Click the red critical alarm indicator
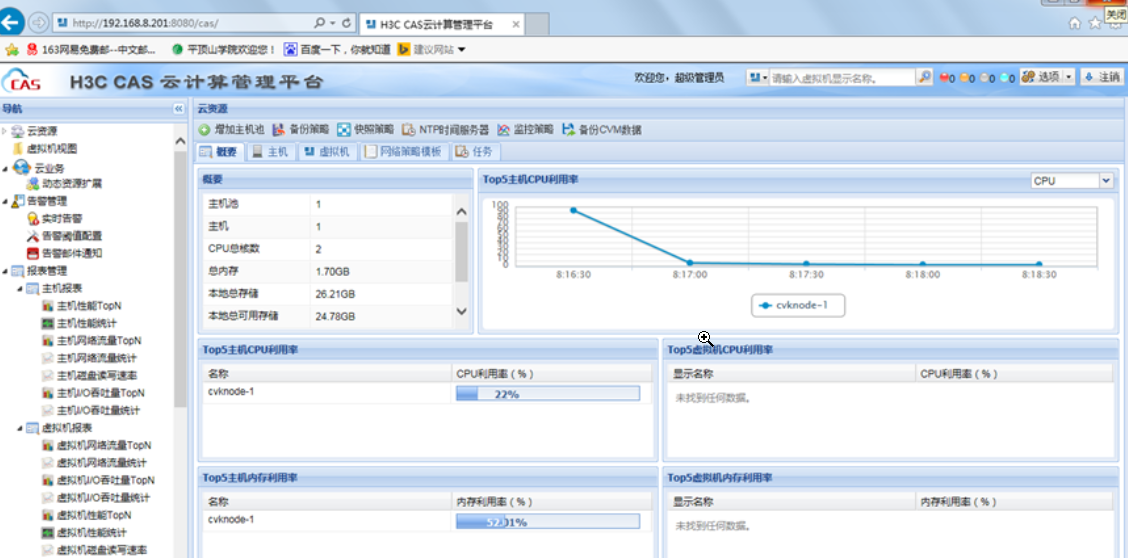1128x558 pixels. click(945, 78)
